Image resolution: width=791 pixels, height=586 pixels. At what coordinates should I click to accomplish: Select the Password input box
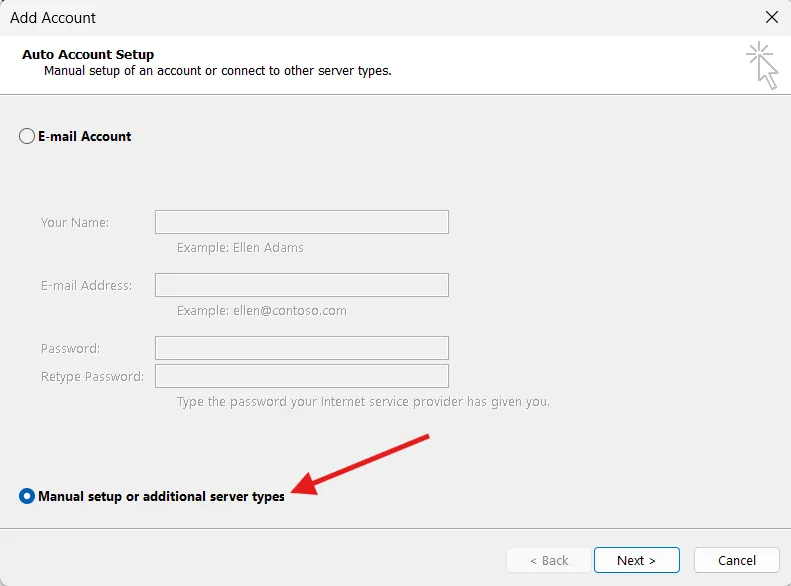pyautogui.click(x=301, y=348)
